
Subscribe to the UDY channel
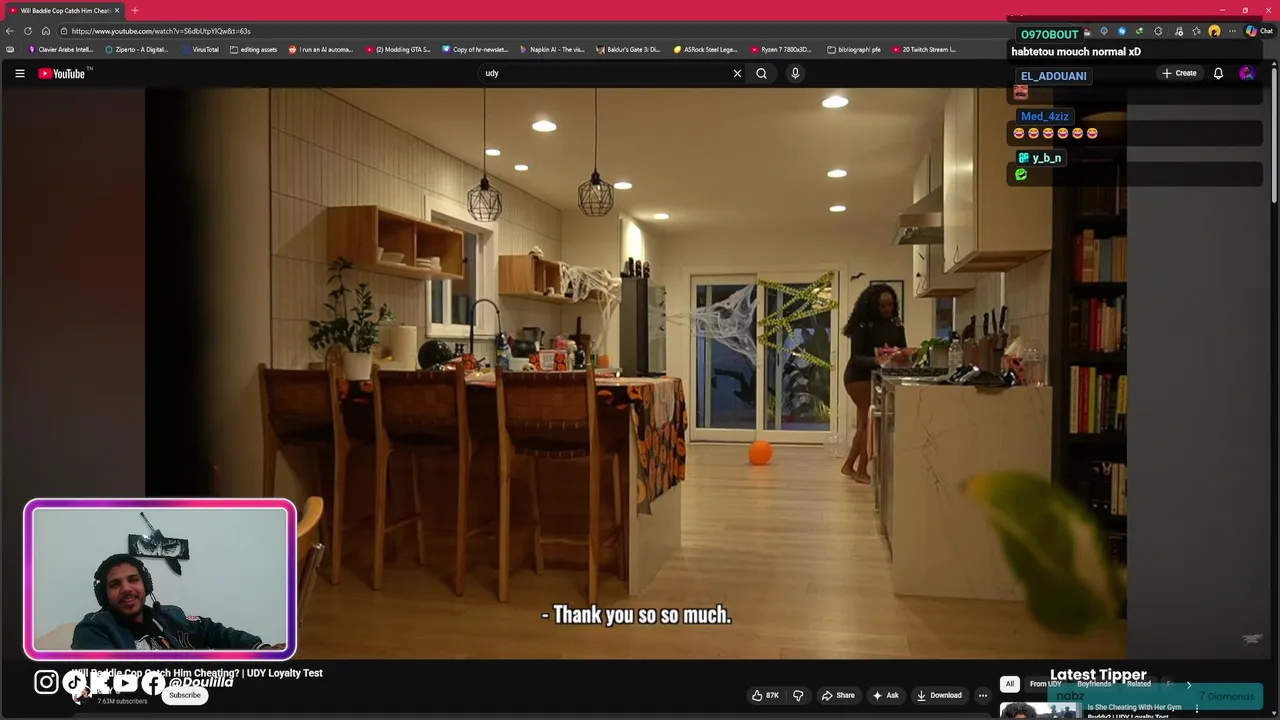pyautogui.click(x=184, y=695)
